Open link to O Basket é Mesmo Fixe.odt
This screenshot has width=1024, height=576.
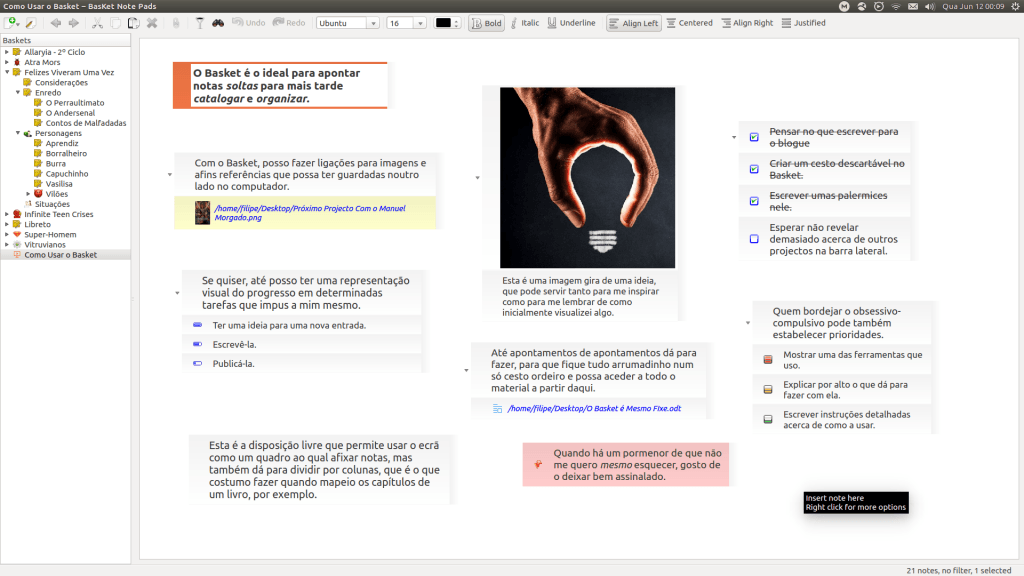point(594,408)
